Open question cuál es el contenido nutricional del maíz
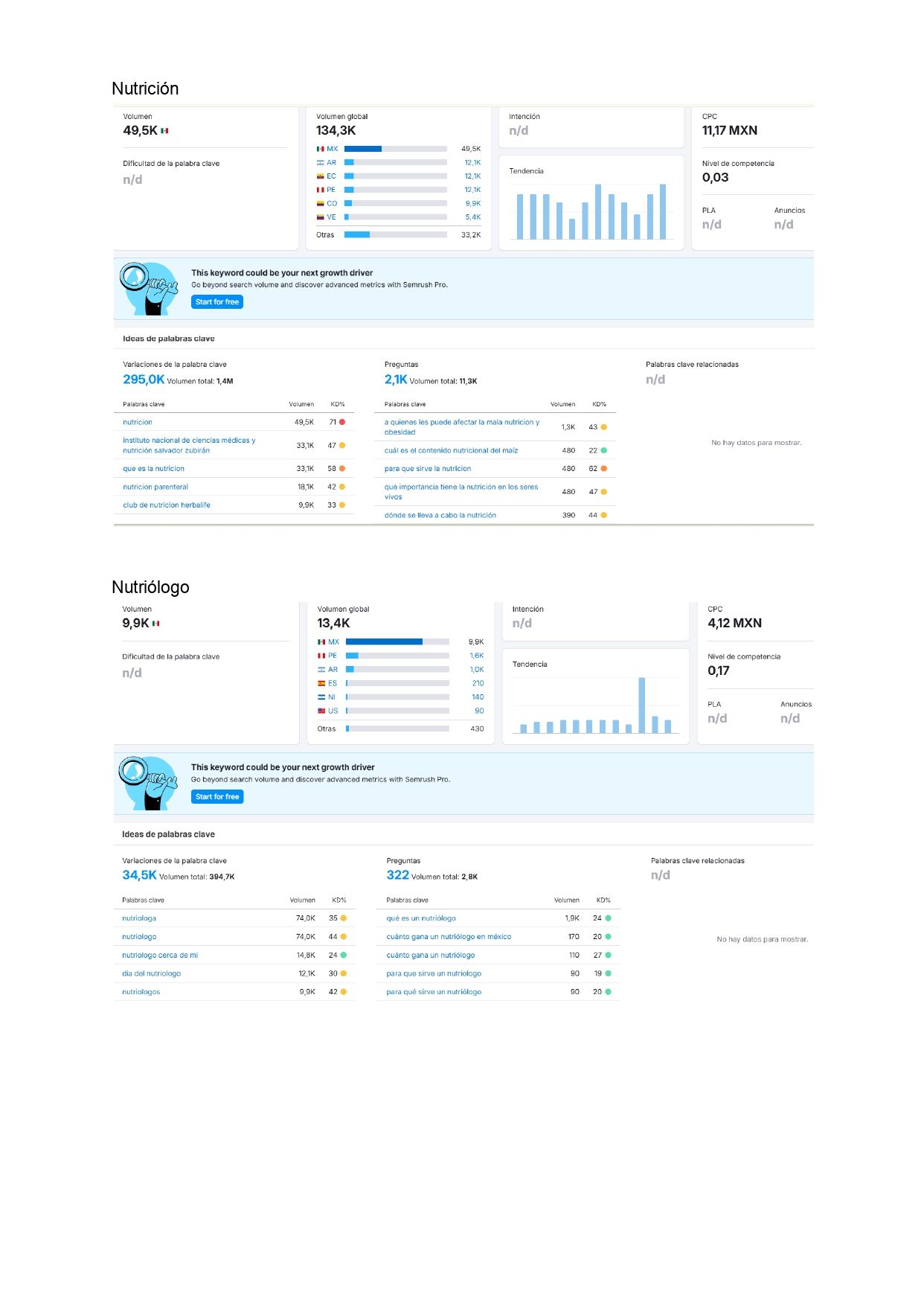Screen dimensions: 924x1306 click(x=451, y=450)
